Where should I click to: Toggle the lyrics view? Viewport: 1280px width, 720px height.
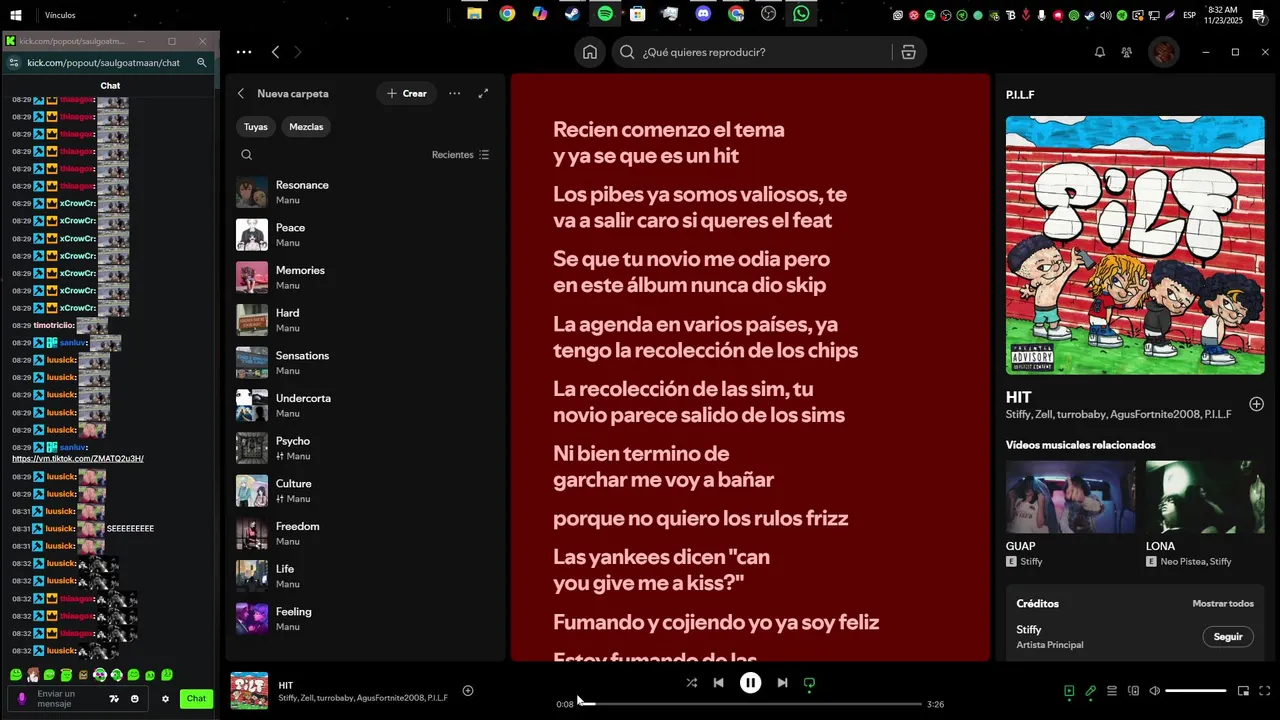click(x=1091, y=691)
